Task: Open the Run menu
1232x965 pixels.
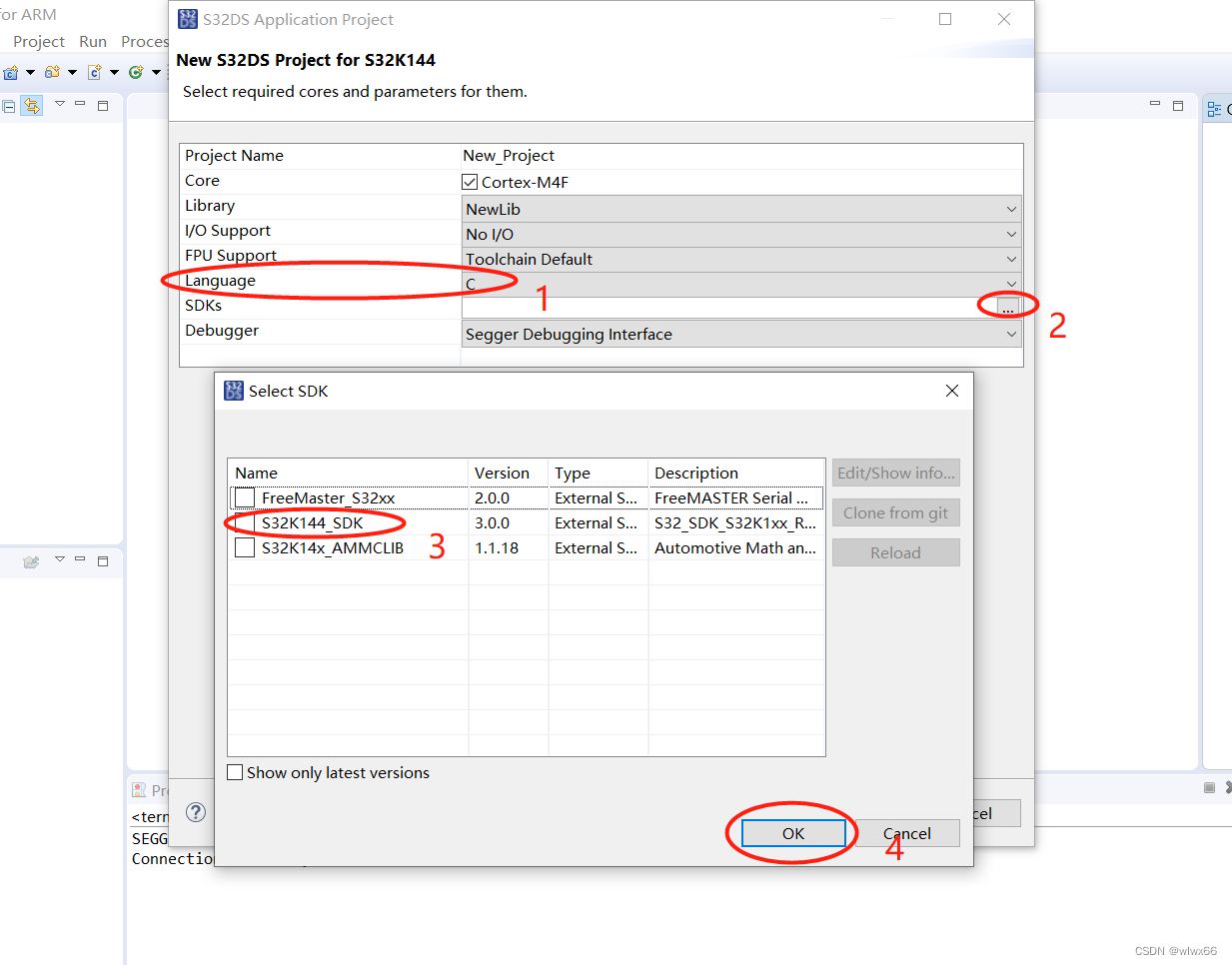Action: pos(93,41)
